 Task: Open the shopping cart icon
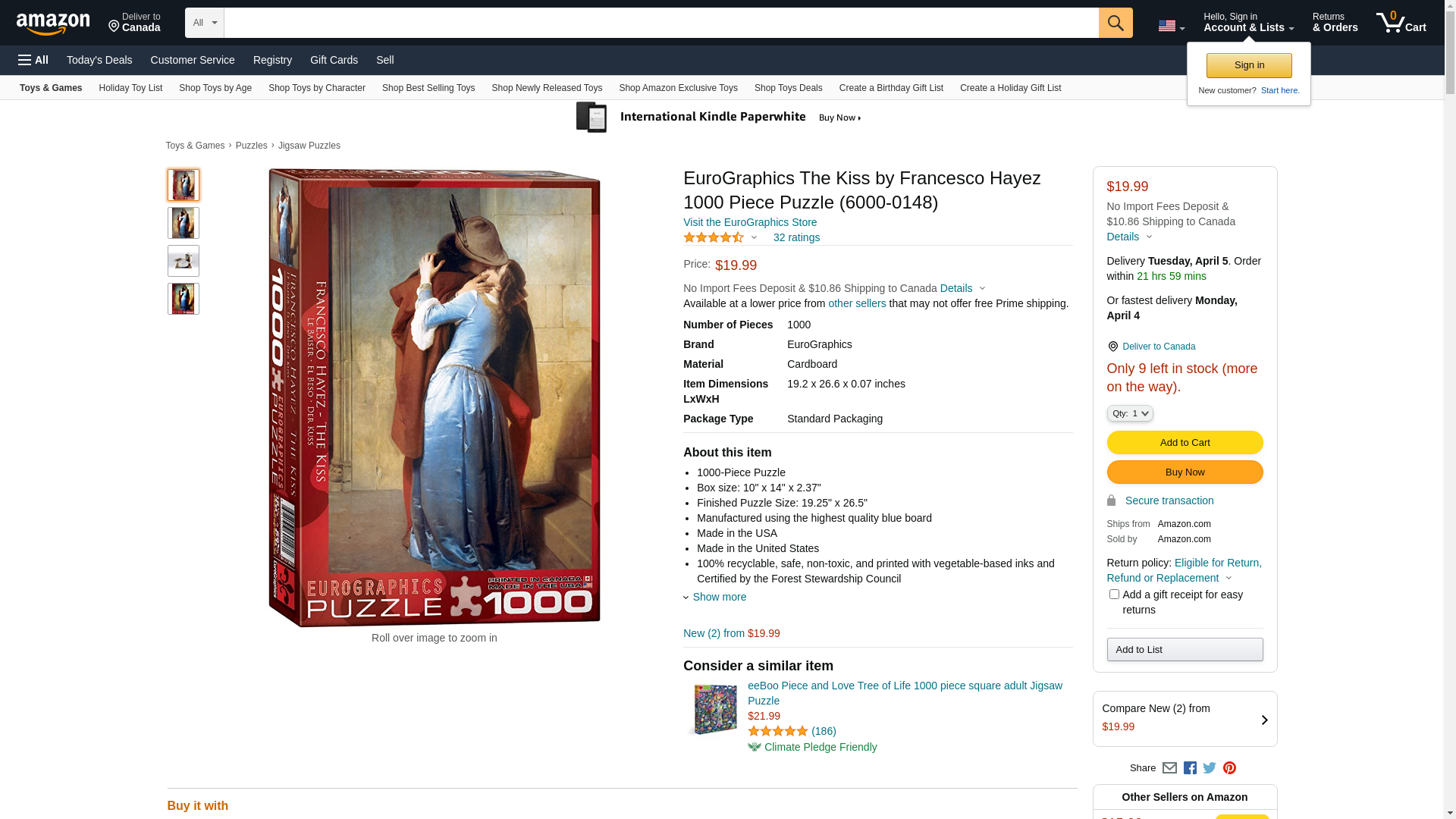tap(1400, 23)
